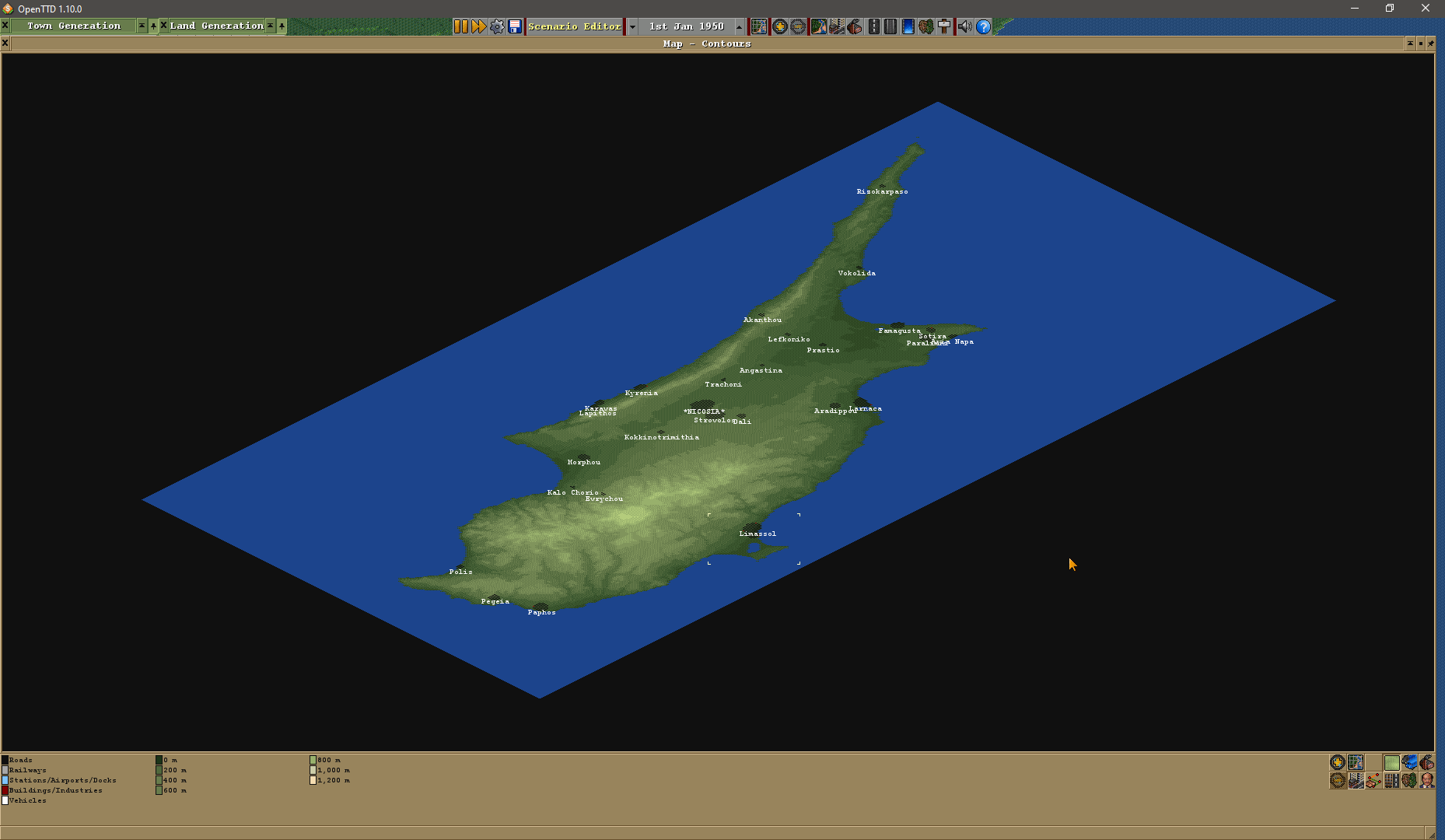This screenshot has width=1445, height=840.
Task: Shade the Town Generation window
Action: coord(142,26)
